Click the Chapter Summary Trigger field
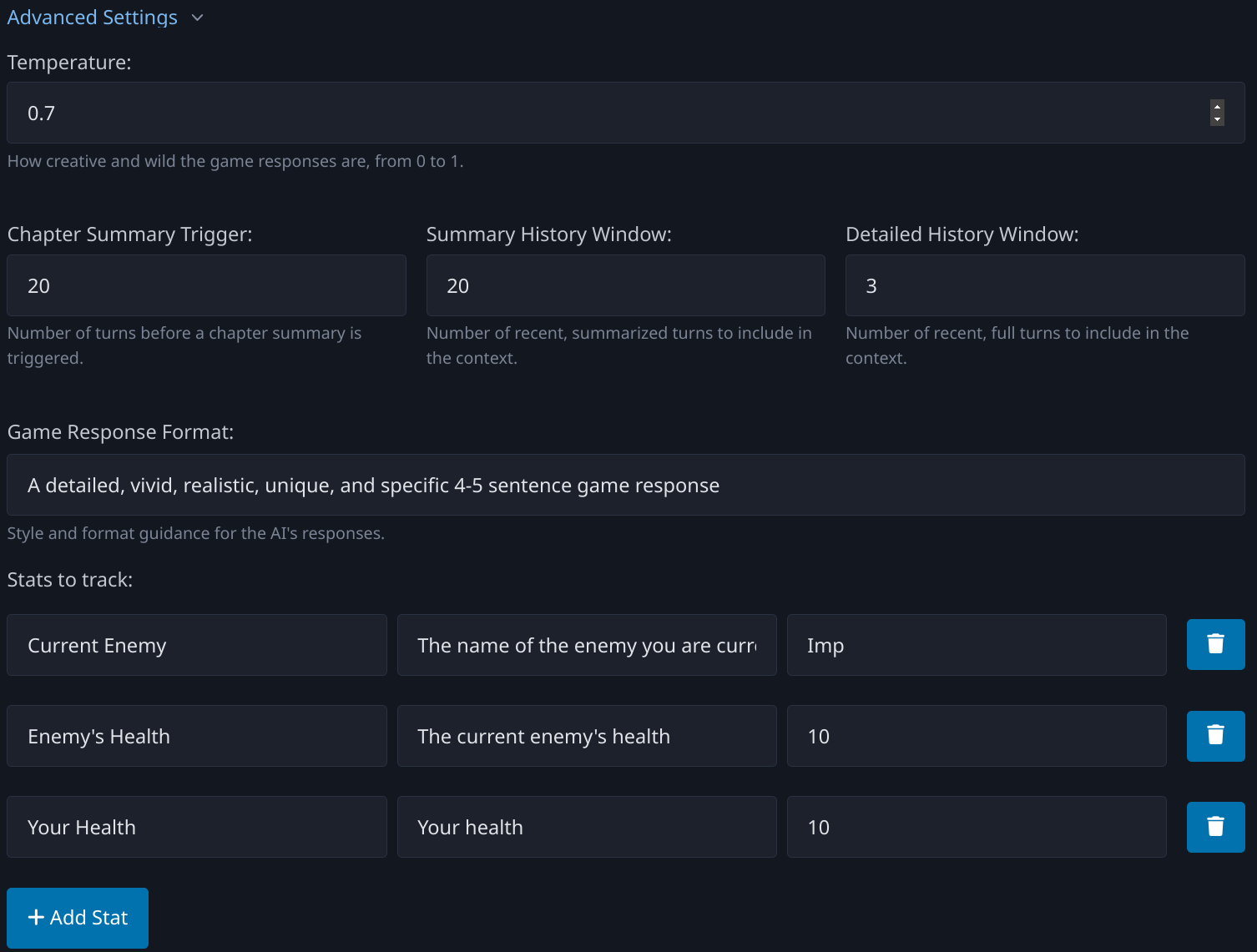 click(206, 285)
